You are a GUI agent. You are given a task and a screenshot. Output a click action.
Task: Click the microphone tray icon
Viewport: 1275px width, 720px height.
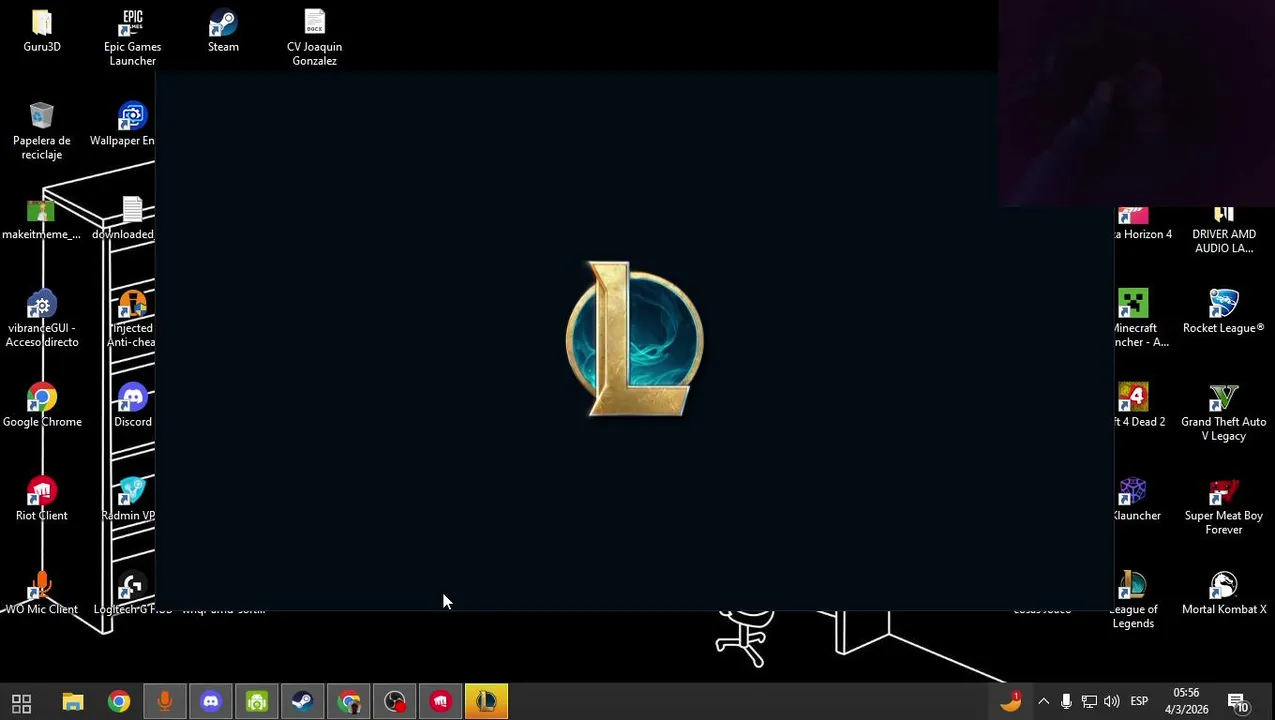tap(1066, 702)
